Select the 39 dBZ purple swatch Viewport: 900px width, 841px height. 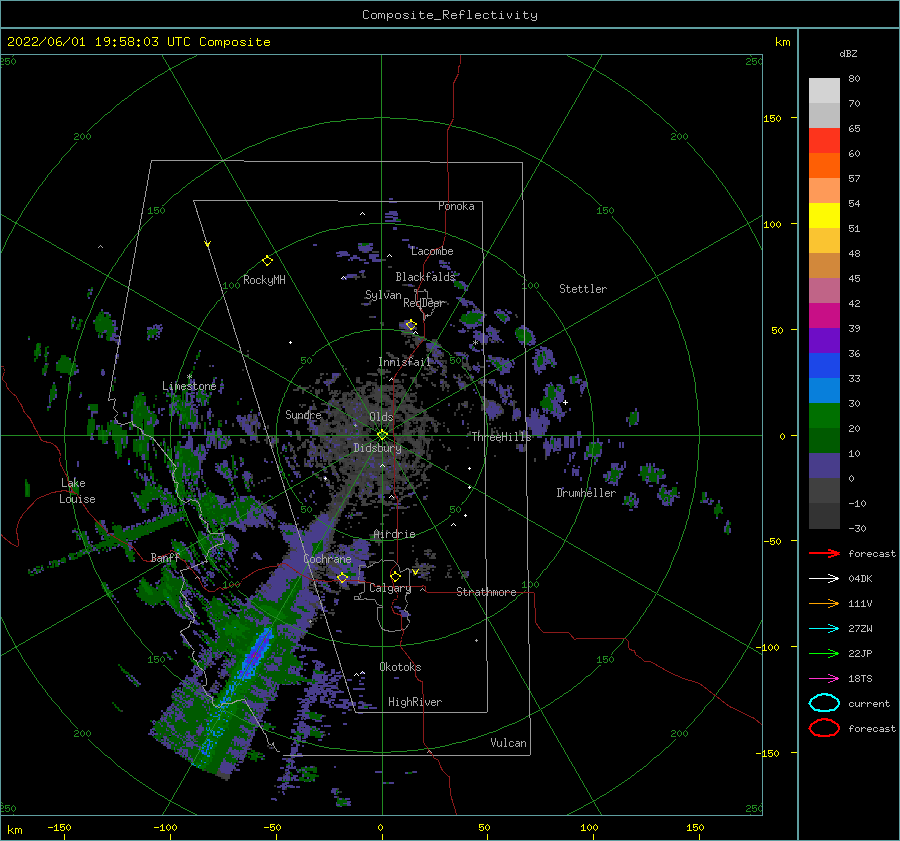tap(824, 340)
